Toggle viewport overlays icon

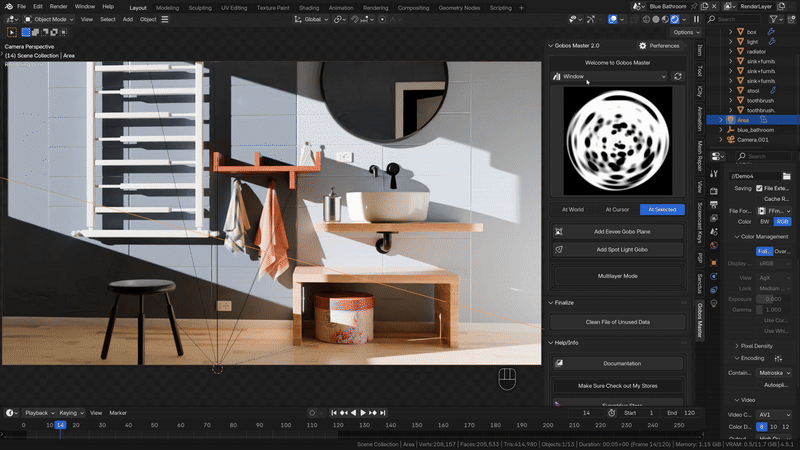coord(613,19)
